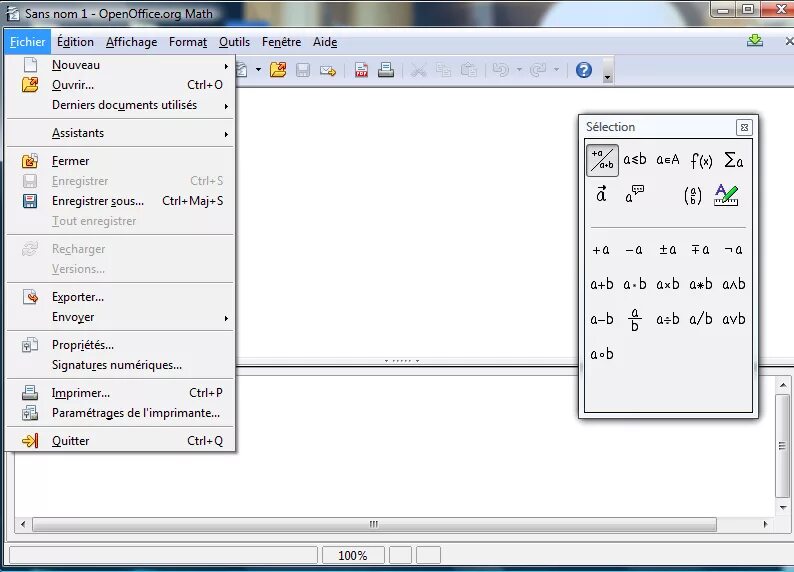Choose Exporter... menu entry
Image resolution: width=794 pixels, height=572 pixels.
120,297
